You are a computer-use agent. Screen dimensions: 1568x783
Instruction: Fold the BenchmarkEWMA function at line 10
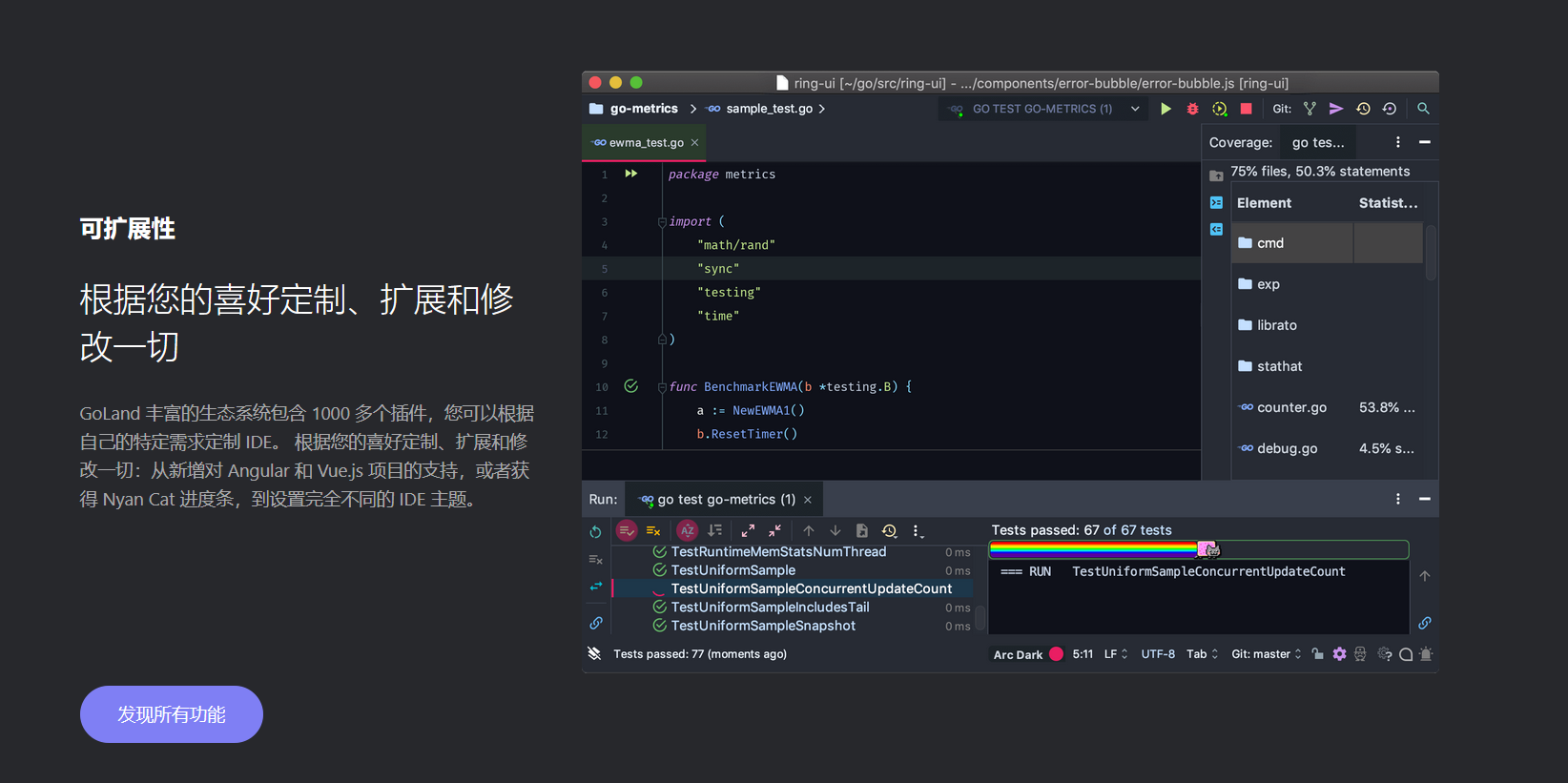coord(662,387)
